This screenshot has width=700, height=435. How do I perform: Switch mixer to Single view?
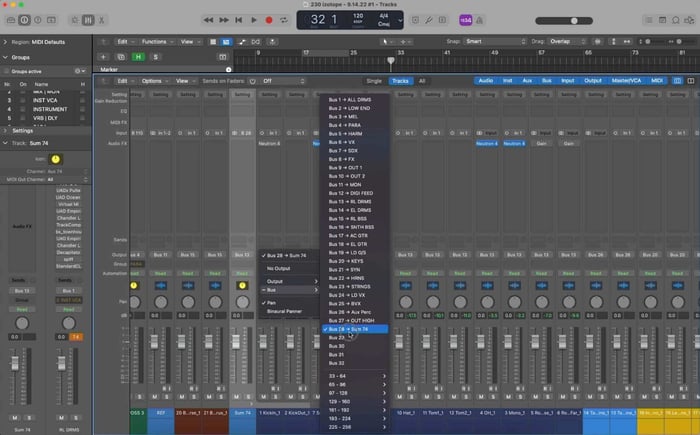click(374, 81)
